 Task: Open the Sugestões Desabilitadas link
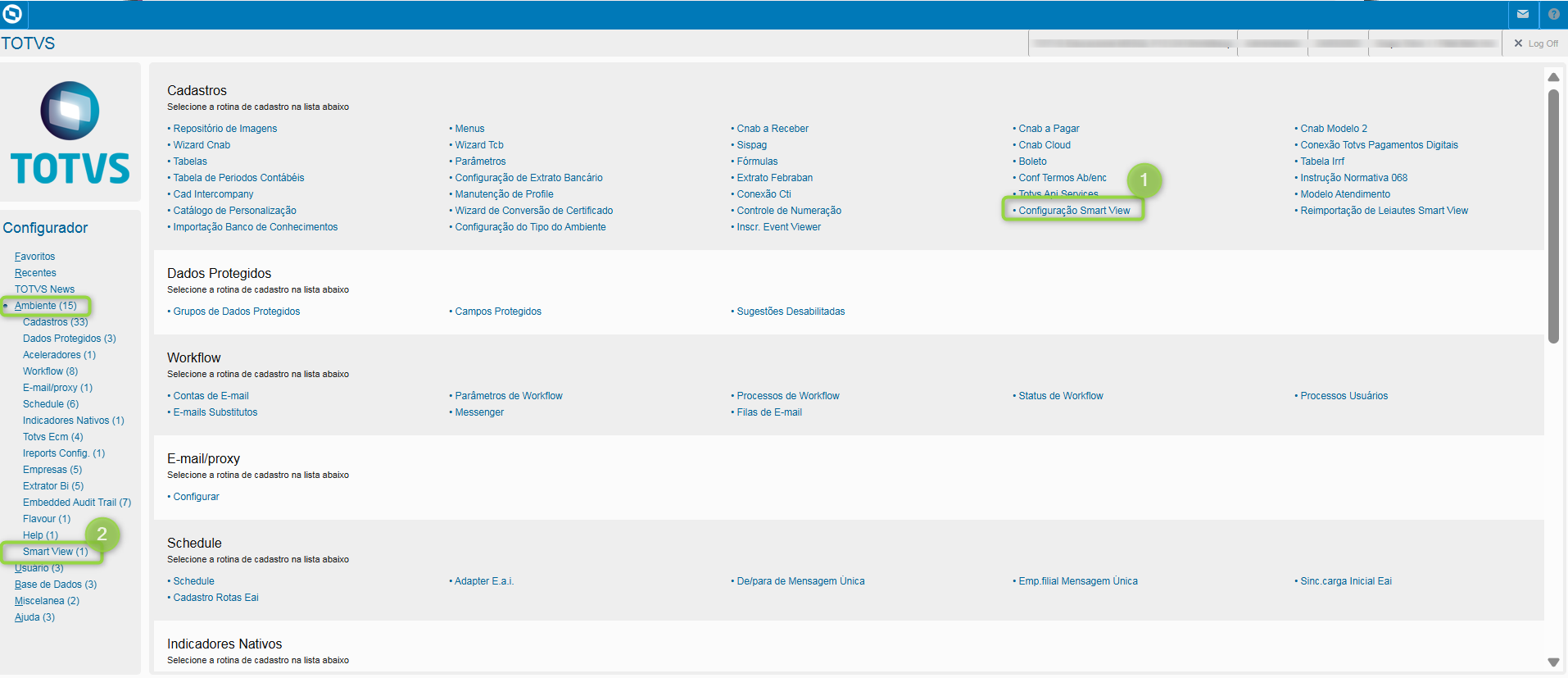click(791, 312)
